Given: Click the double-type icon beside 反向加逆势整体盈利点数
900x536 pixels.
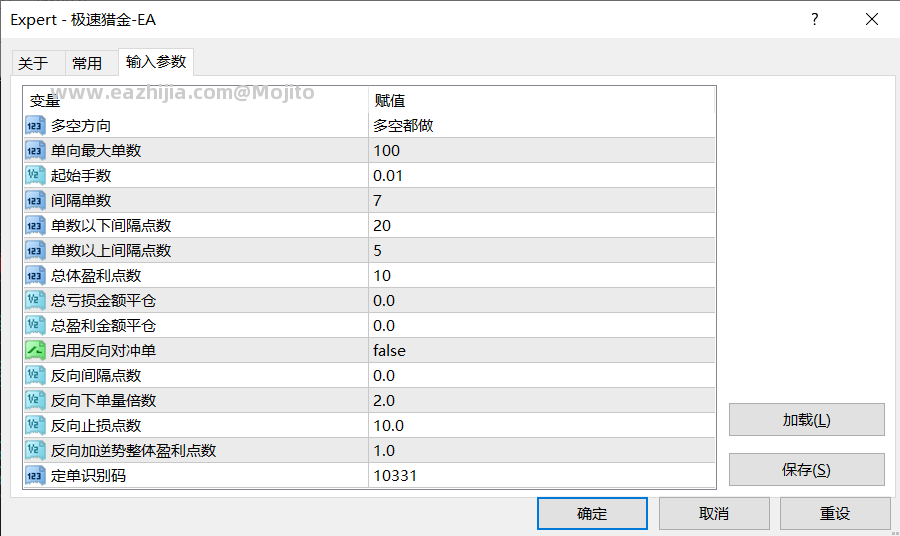Looking at the screenshot, I should (35, 450).
